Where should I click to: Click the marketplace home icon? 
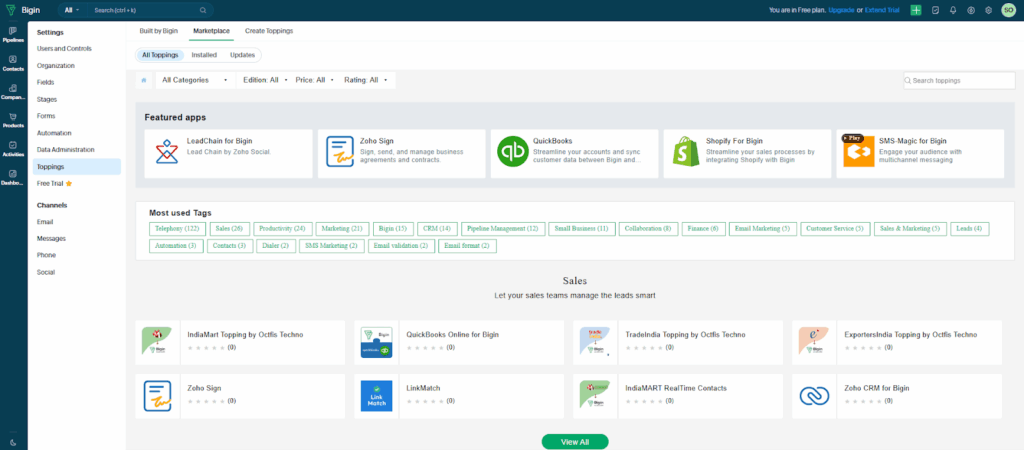tap(143, 80)
